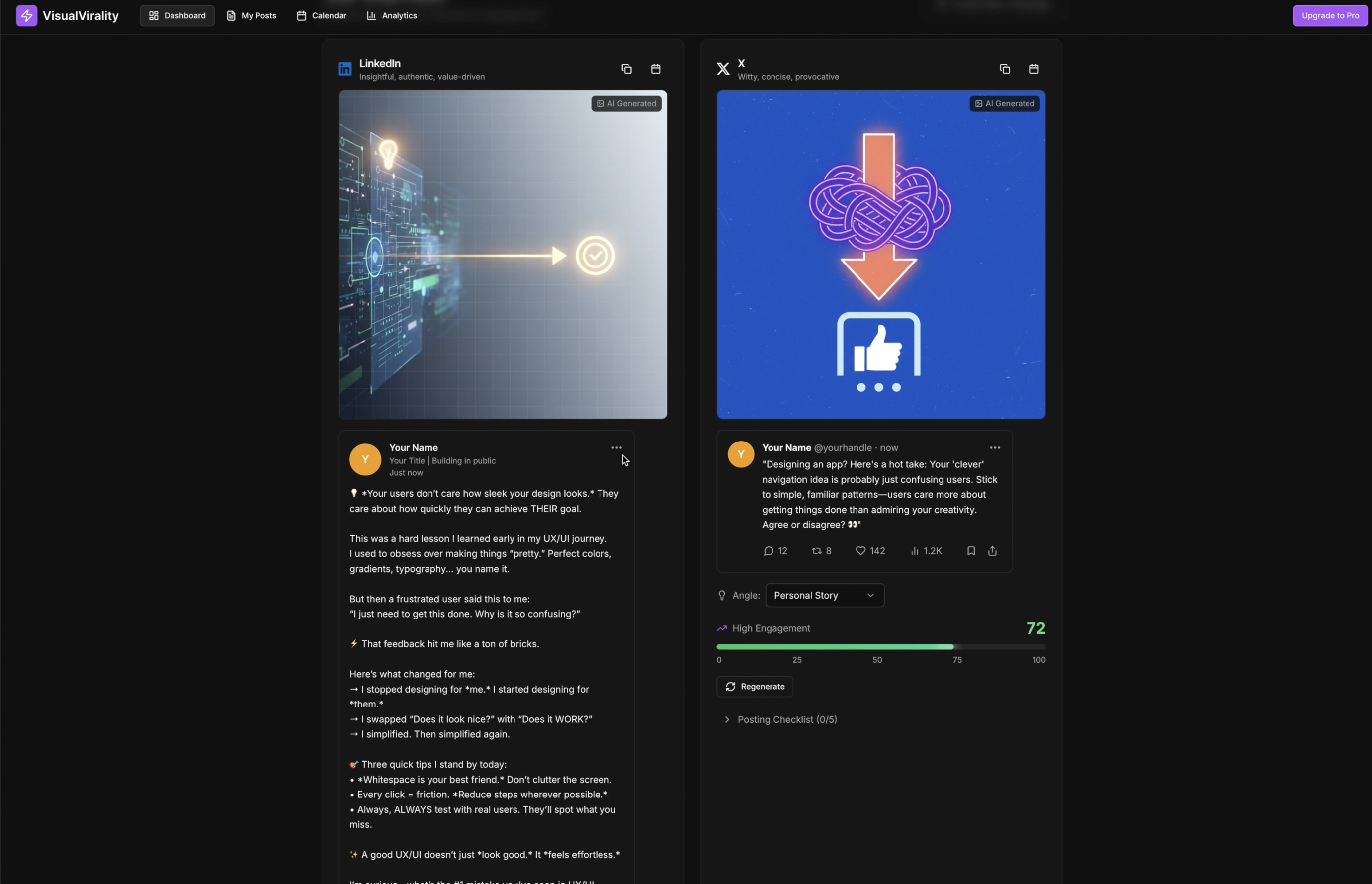Click the tweet reply comment icon

coord(769,551)
